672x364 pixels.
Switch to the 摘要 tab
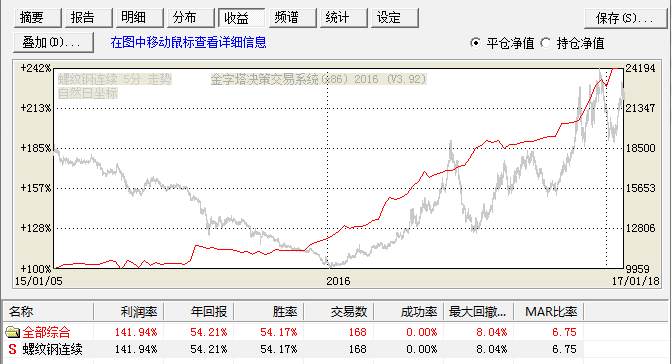point(37,18)
